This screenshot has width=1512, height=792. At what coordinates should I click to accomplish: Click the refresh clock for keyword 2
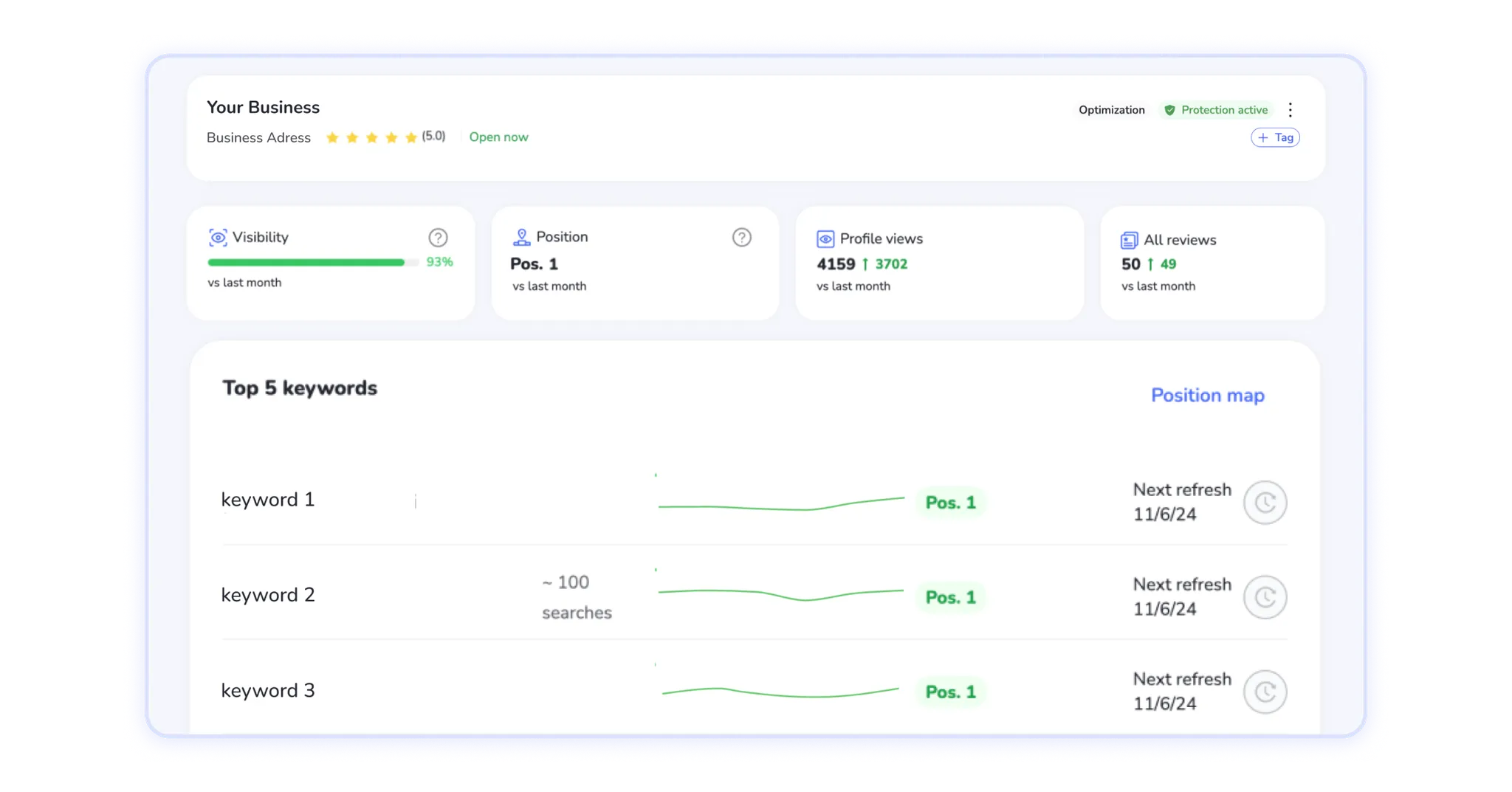pyautogui.click(x=1265, y=597)
